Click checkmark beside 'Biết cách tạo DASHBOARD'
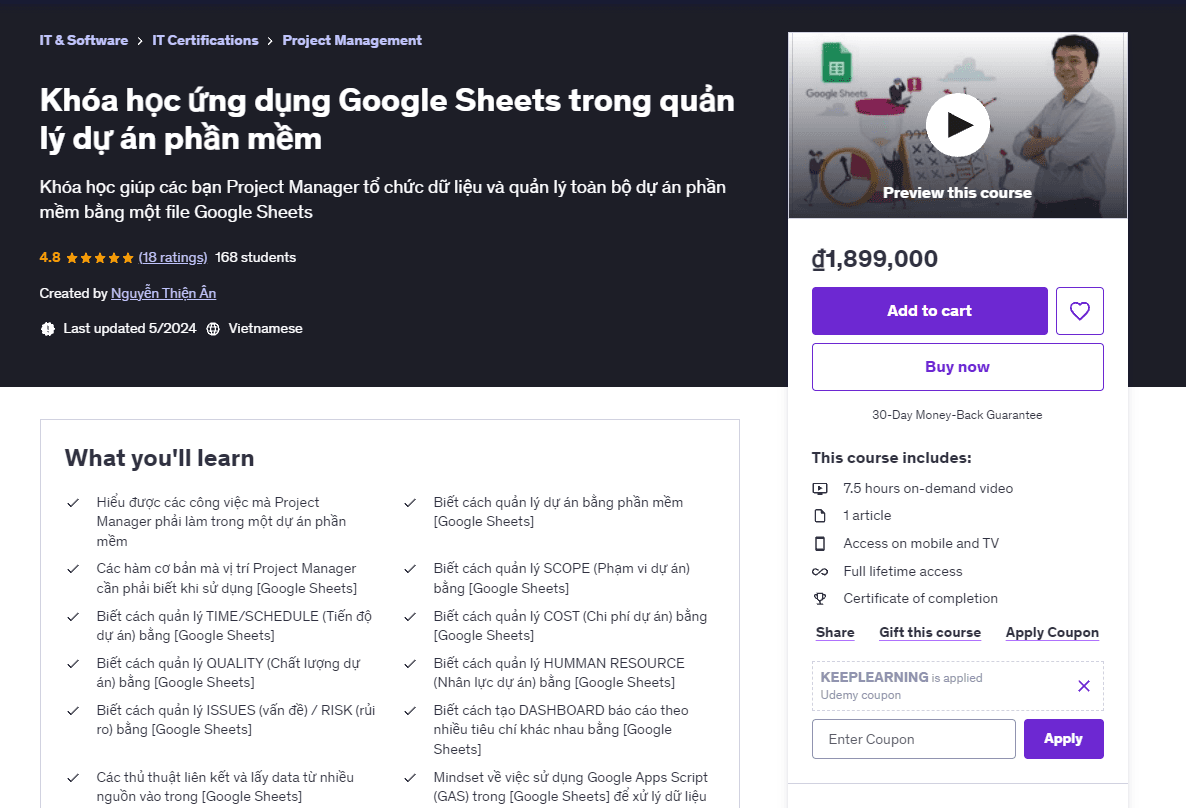 [x=410, y=710]
